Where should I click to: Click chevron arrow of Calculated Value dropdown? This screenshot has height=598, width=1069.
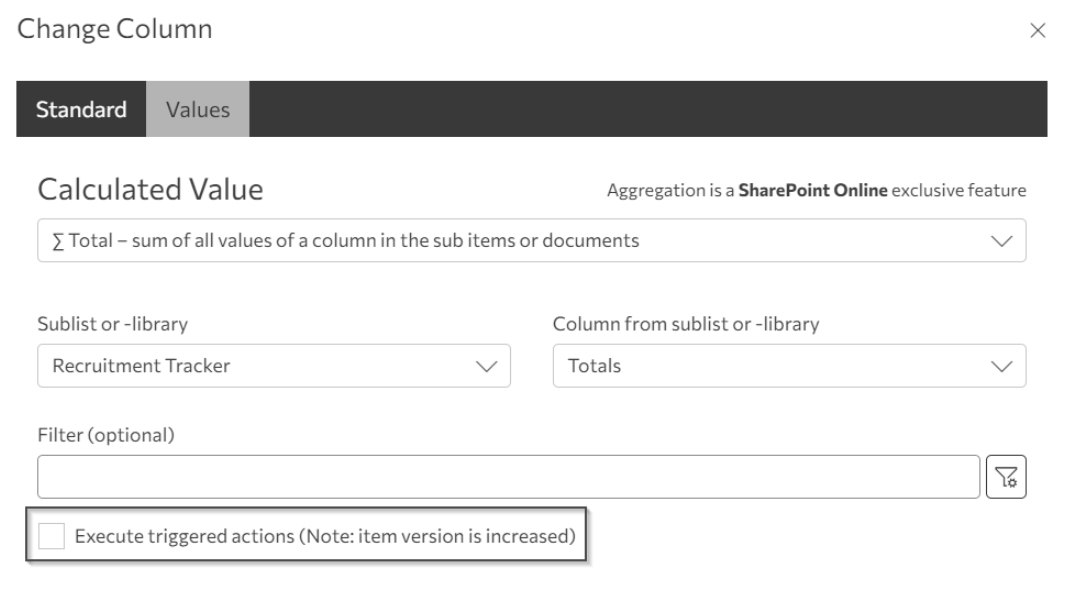coord(1000,241)
